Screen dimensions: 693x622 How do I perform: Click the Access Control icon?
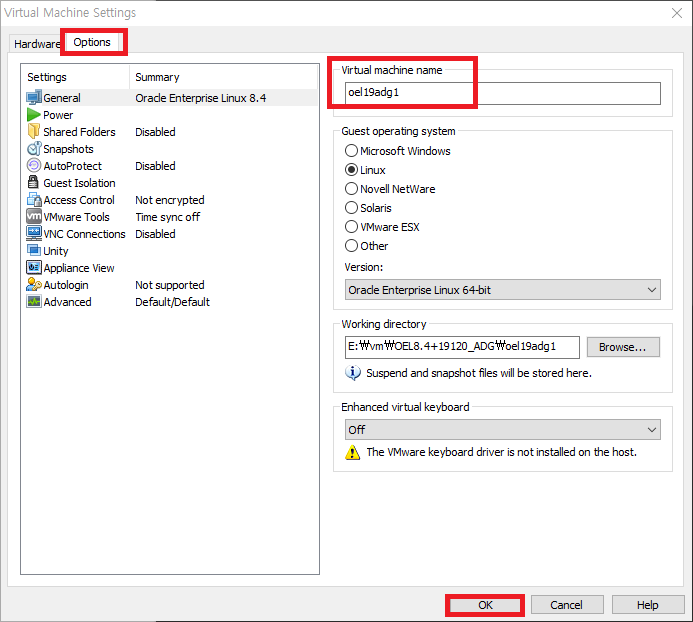click(34, 200)
